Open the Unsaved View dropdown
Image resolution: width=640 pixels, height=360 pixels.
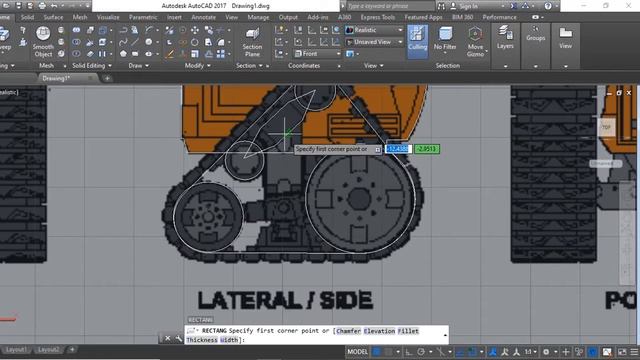(374, 42)
